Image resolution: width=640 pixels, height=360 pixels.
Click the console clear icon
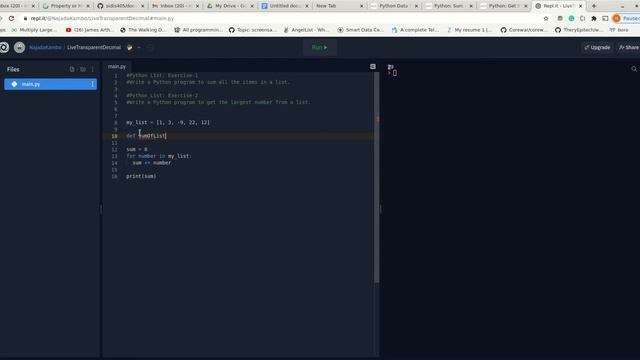point(391,67)
